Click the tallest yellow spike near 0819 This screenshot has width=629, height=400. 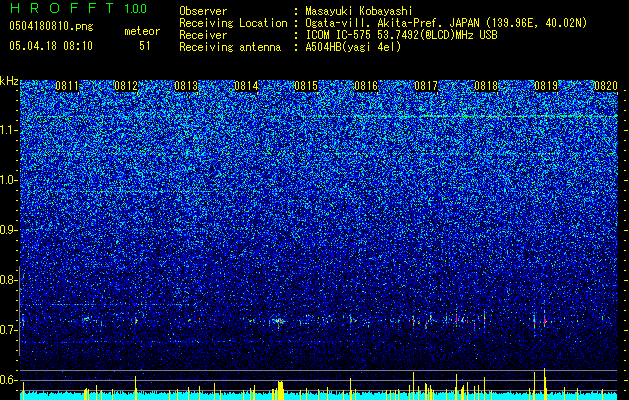[x=545, y=383]
